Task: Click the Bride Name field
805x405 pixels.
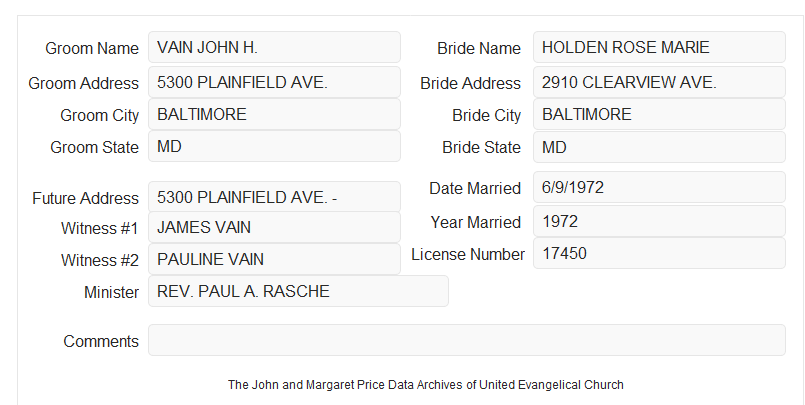Action: tap(659, 47)
